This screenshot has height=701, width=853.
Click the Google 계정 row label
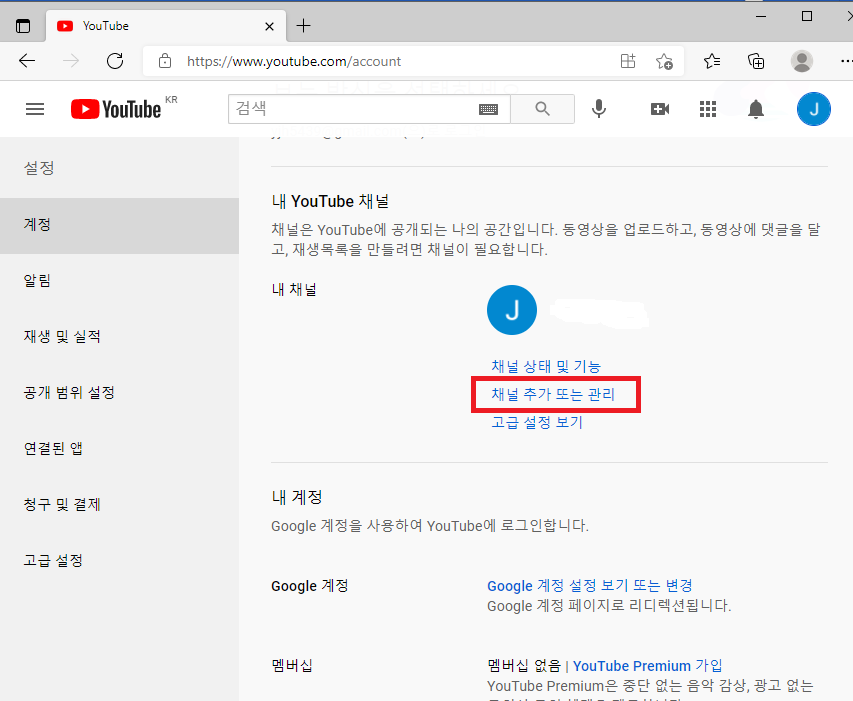pyautogui.click(x=310, y=586)
